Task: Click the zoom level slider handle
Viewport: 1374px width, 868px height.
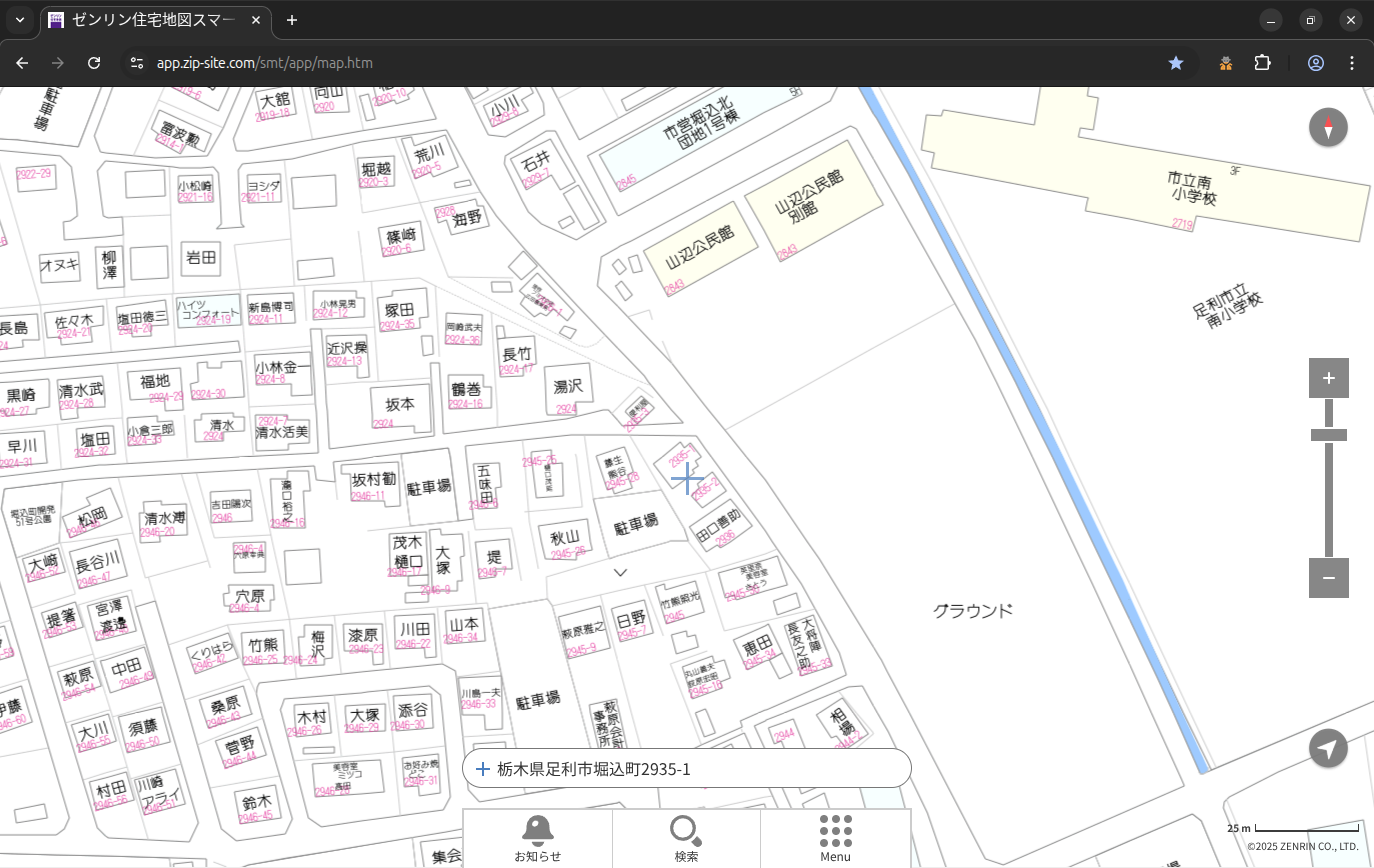Action: (x=1328, y=435)
